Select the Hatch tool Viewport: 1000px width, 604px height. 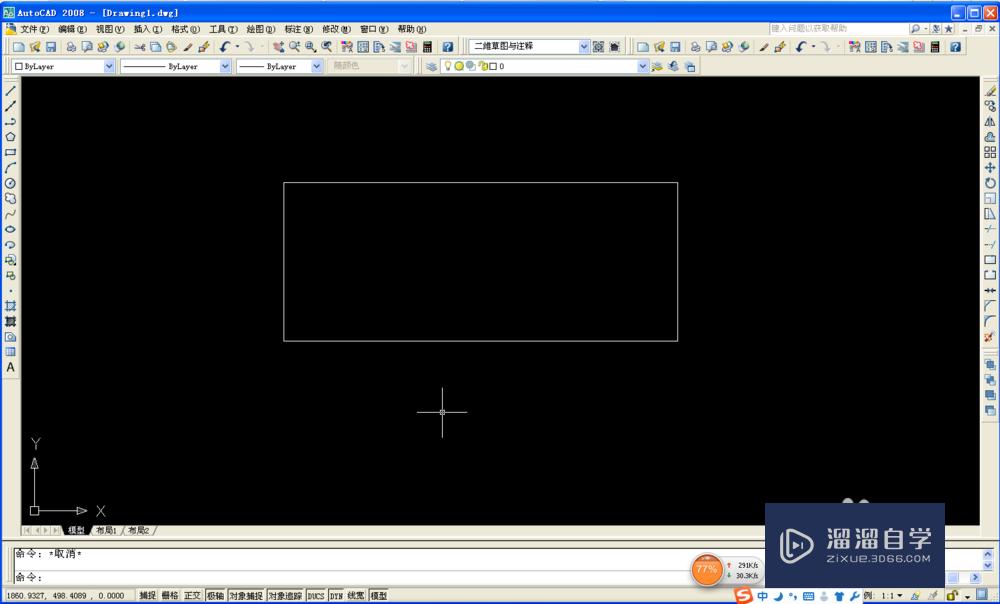(x=10, y=306)
